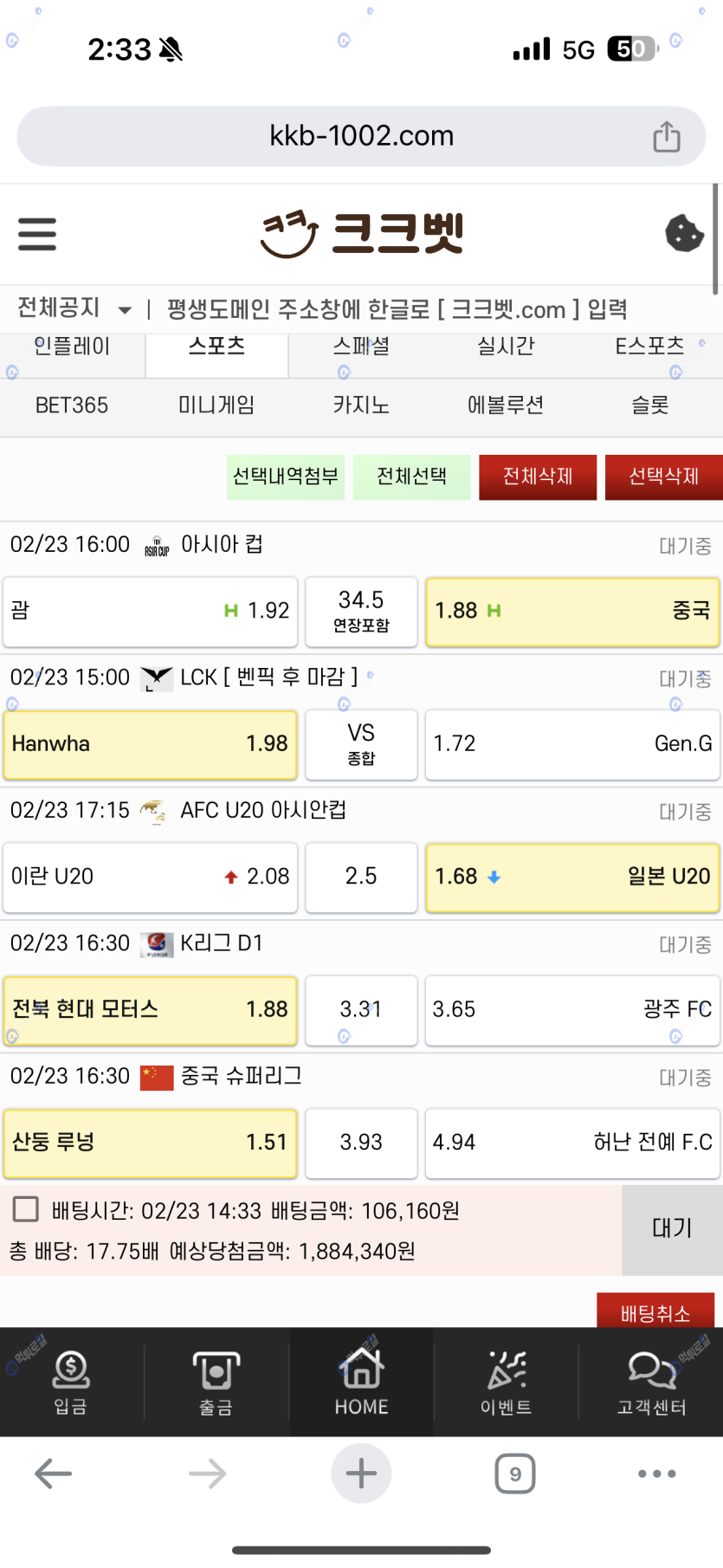Expand the 전체공지 notice dropdown
This screenshot has width=723, height=1568.
click(125, 310)
